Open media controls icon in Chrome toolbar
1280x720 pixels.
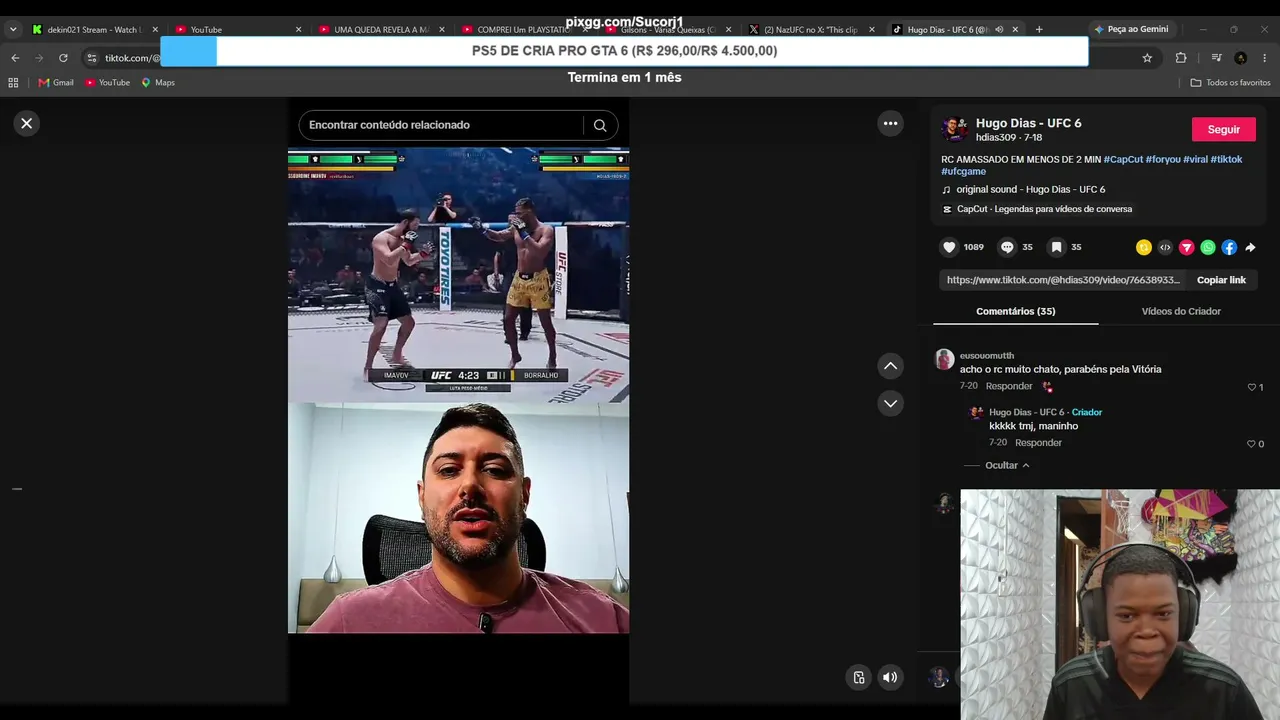click(x=1216, y=58)
